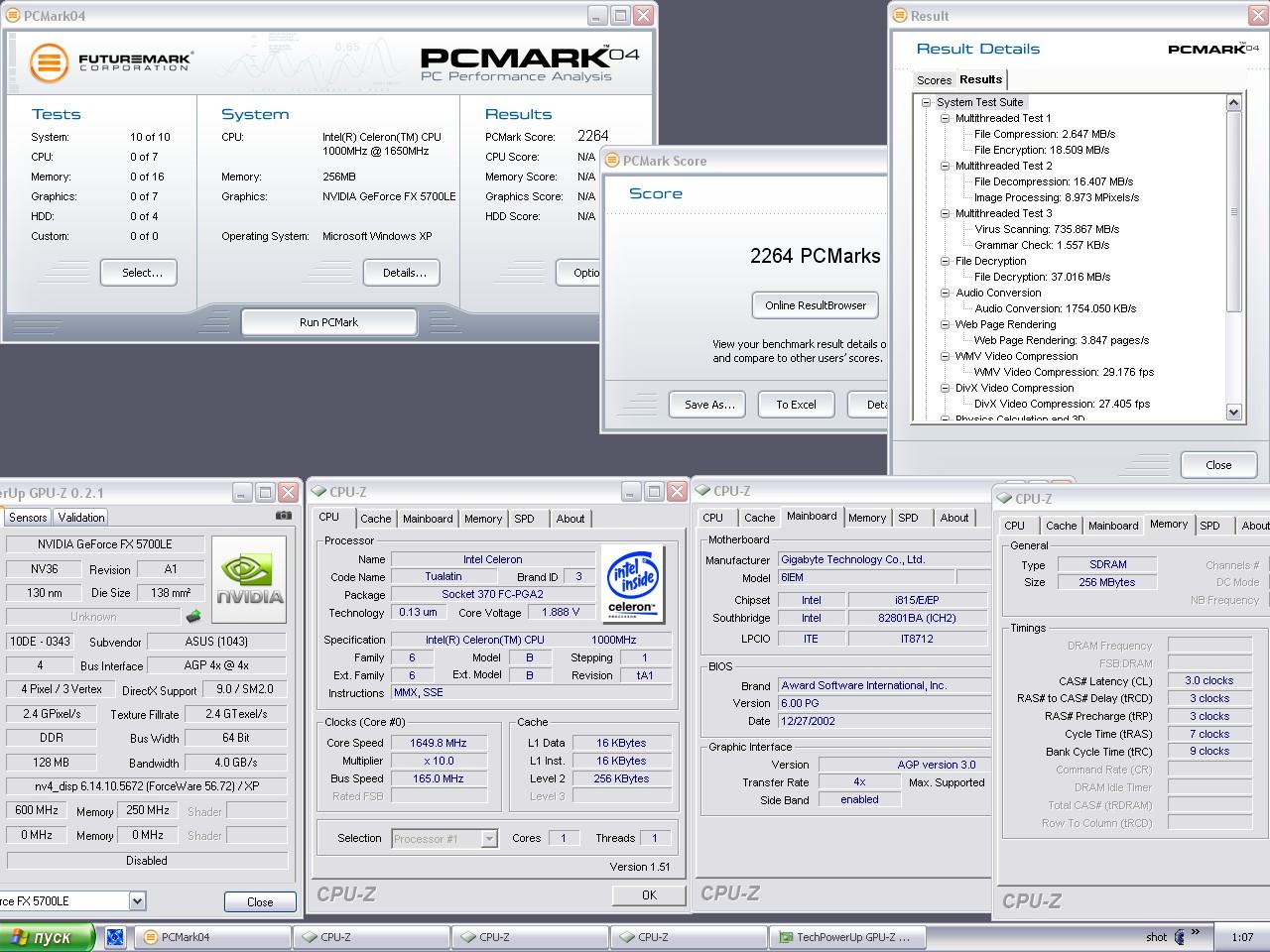Click the quick launch icon beside Start
Viewport: 1270px width, 952px height.
[115, 936]
